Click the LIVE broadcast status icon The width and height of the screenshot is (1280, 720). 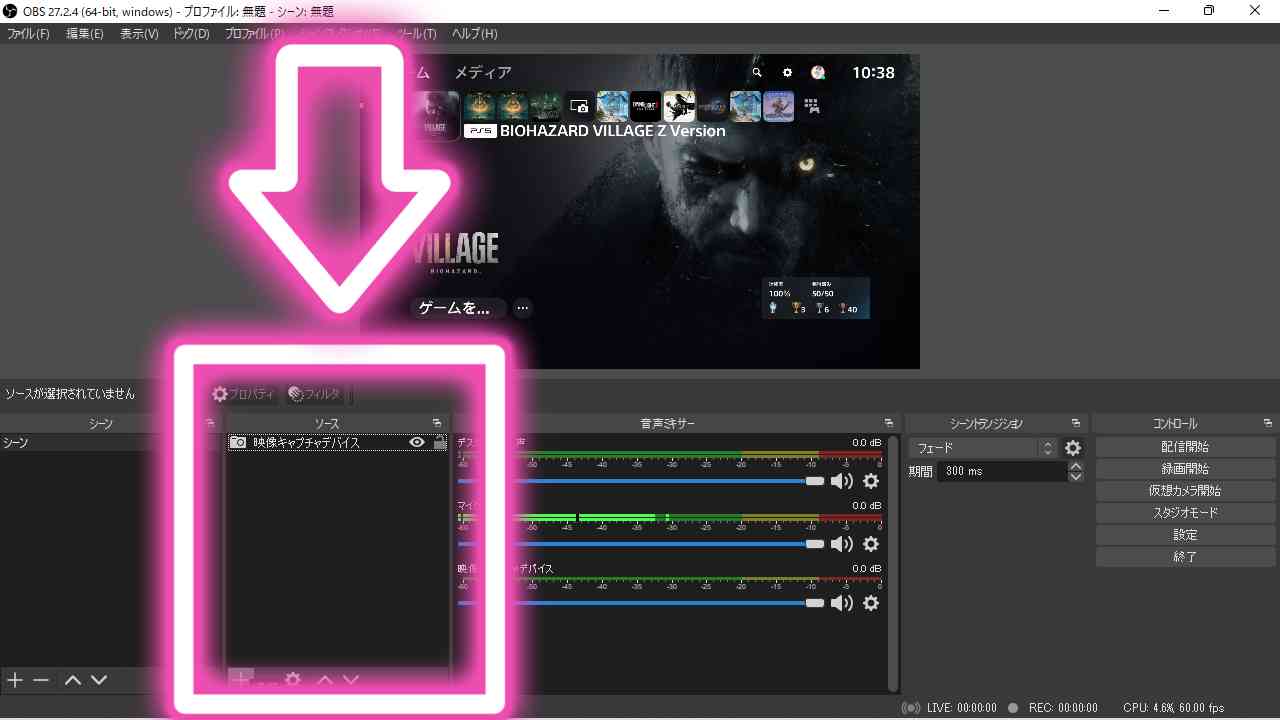click(x=911, y=708)
